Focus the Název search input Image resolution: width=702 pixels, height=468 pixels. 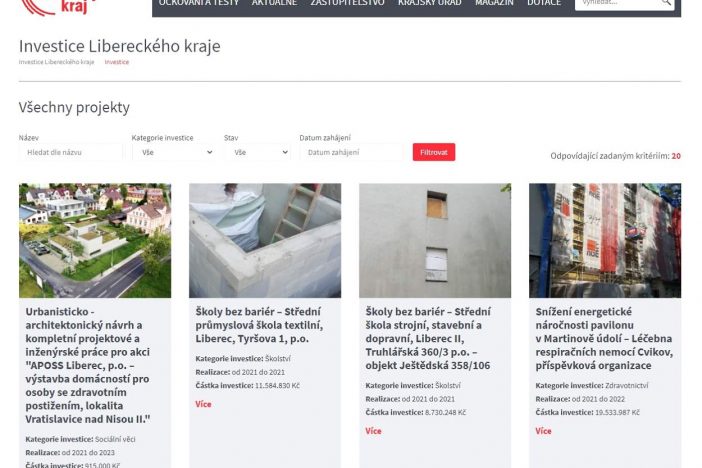click(x=70, y=152)
